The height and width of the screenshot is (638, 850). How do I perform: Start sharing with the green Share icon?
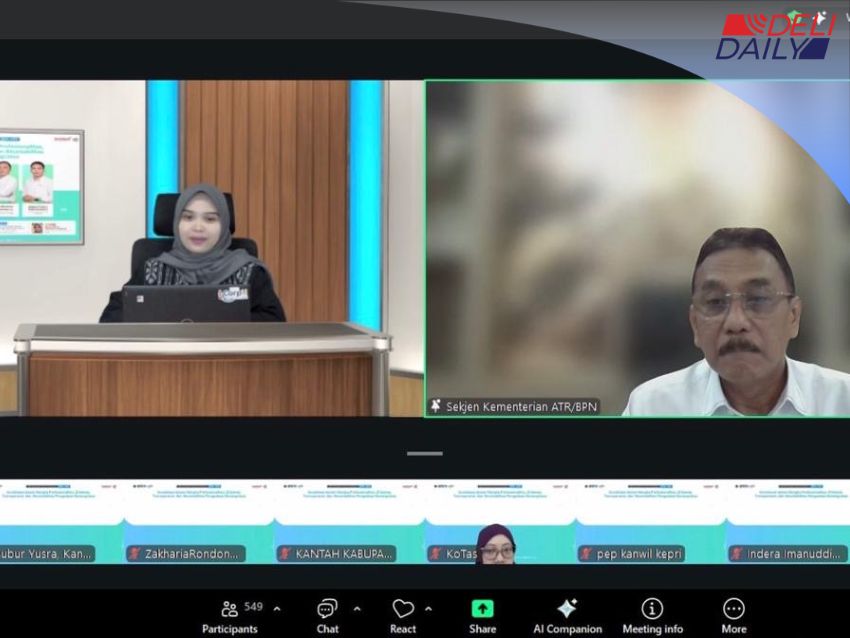click(x=483, y=608)
